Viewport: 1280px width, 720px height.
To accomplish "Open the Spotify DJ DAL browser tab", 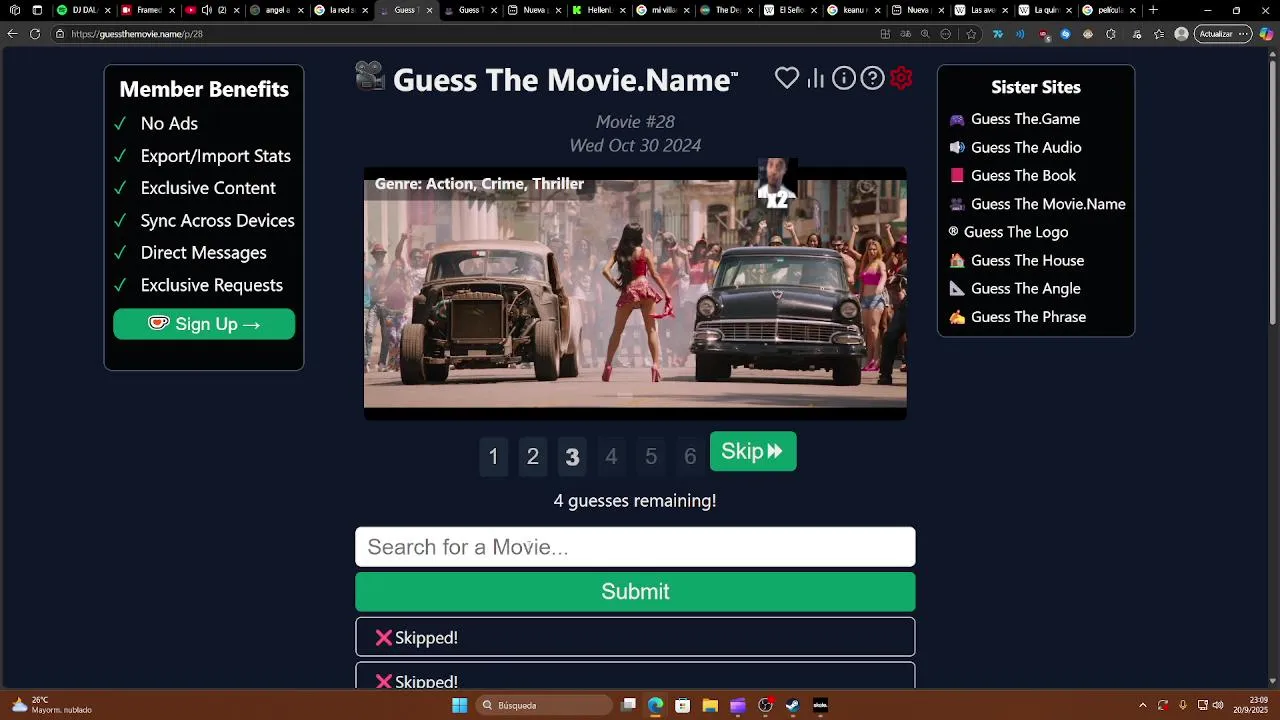I will point(82,10).
